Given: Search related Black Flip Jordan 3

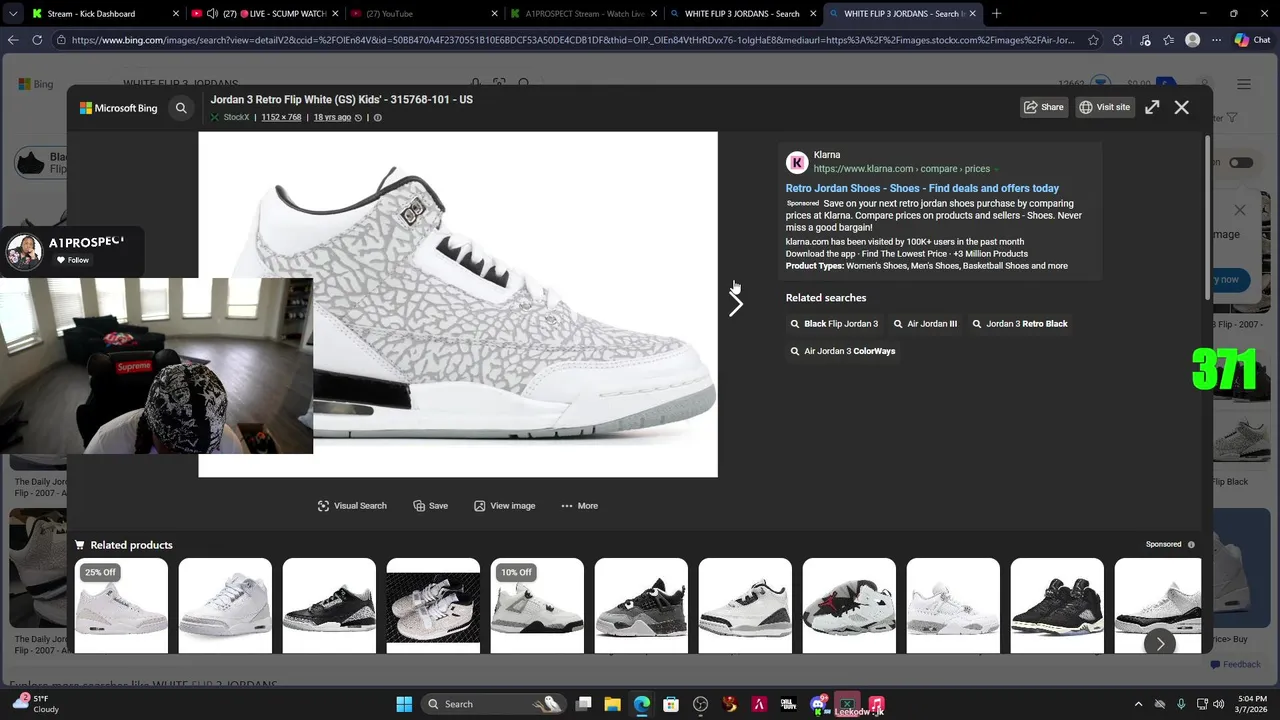Looking at the screenshot, I should pos(834,324).
